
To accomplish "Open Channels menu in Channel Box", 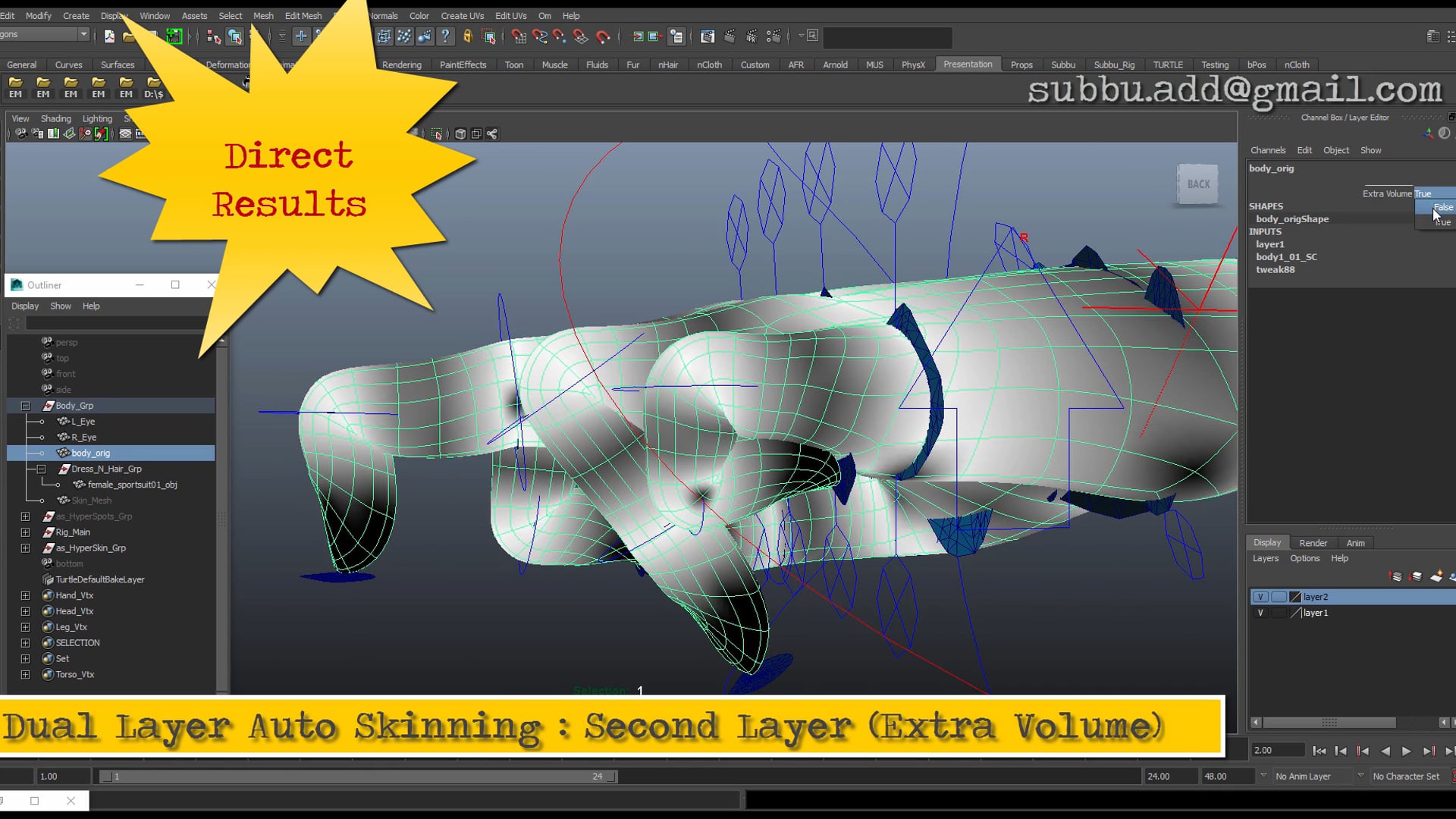I will point(1268,150).
